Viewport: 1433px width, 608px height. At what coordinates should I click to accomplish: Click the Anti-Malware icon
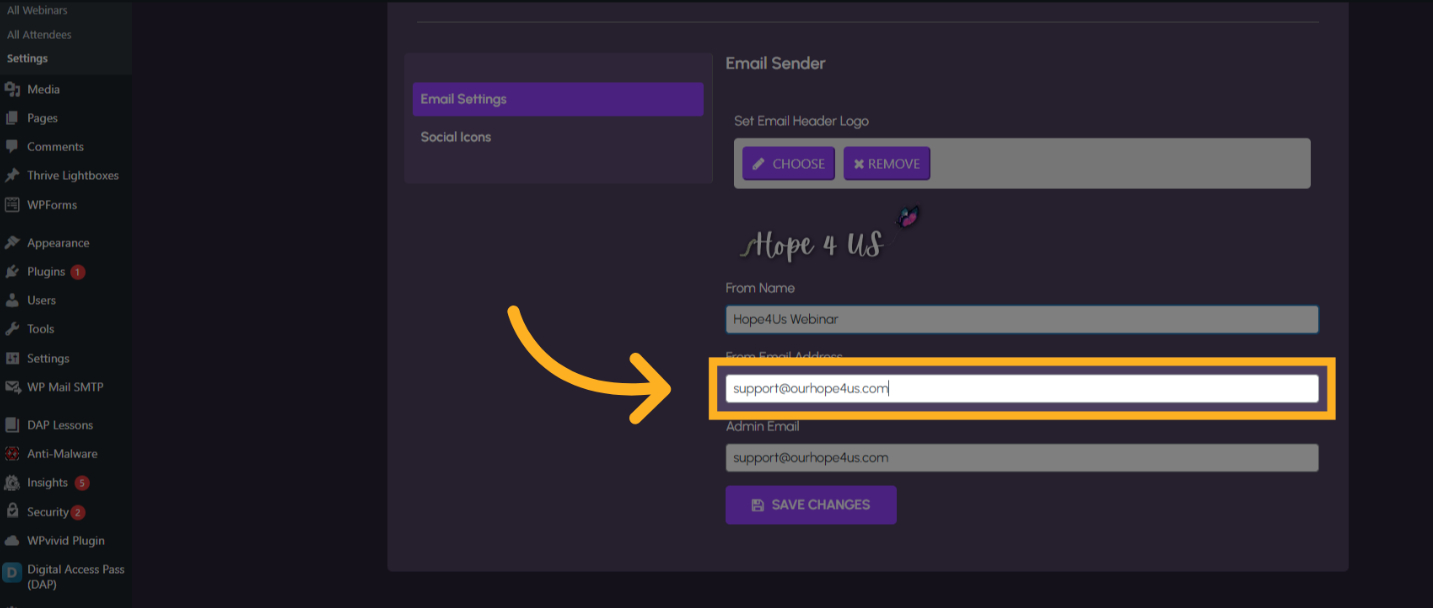click(x=12, y=454)
